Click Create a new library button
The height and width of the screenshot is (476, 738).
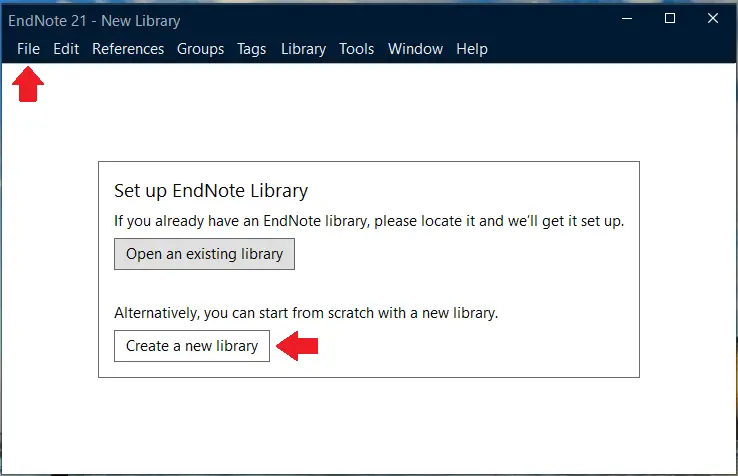point(192,346)
